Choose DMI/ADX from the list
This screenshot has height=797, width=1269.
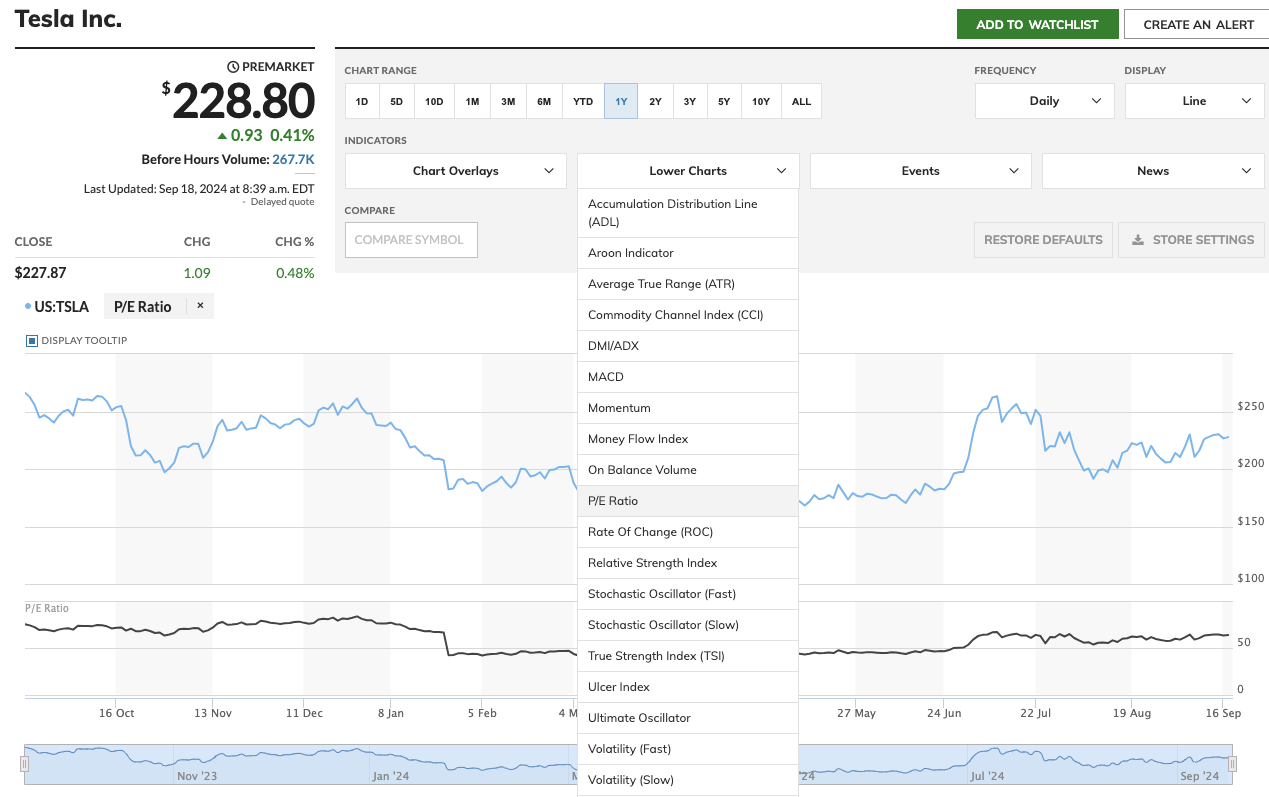pos(688,346)
